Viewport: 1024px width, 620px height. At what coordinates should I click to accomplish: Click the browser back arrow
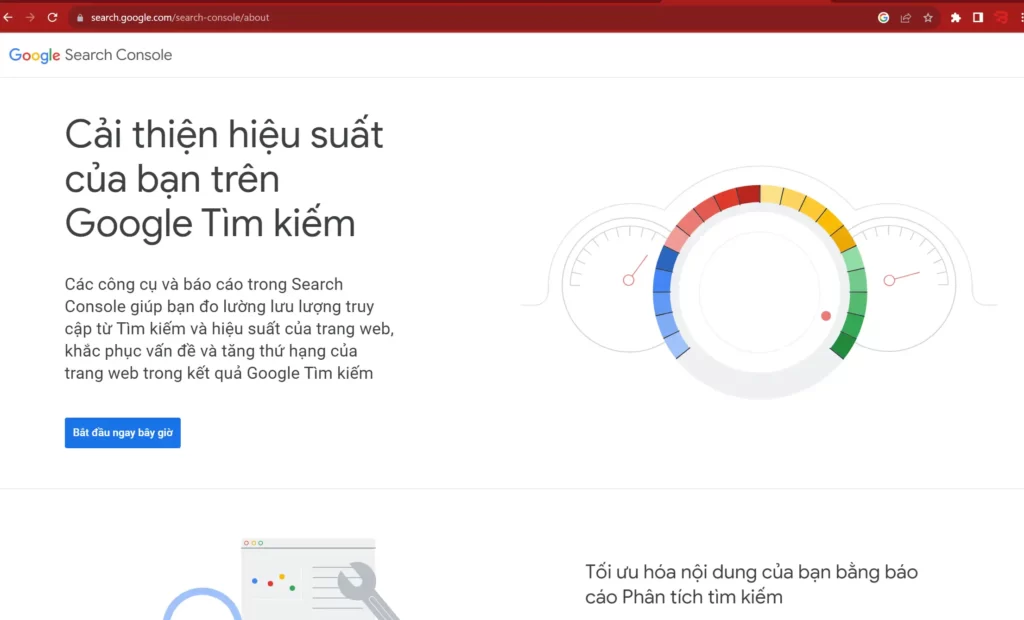pos(8,17)
